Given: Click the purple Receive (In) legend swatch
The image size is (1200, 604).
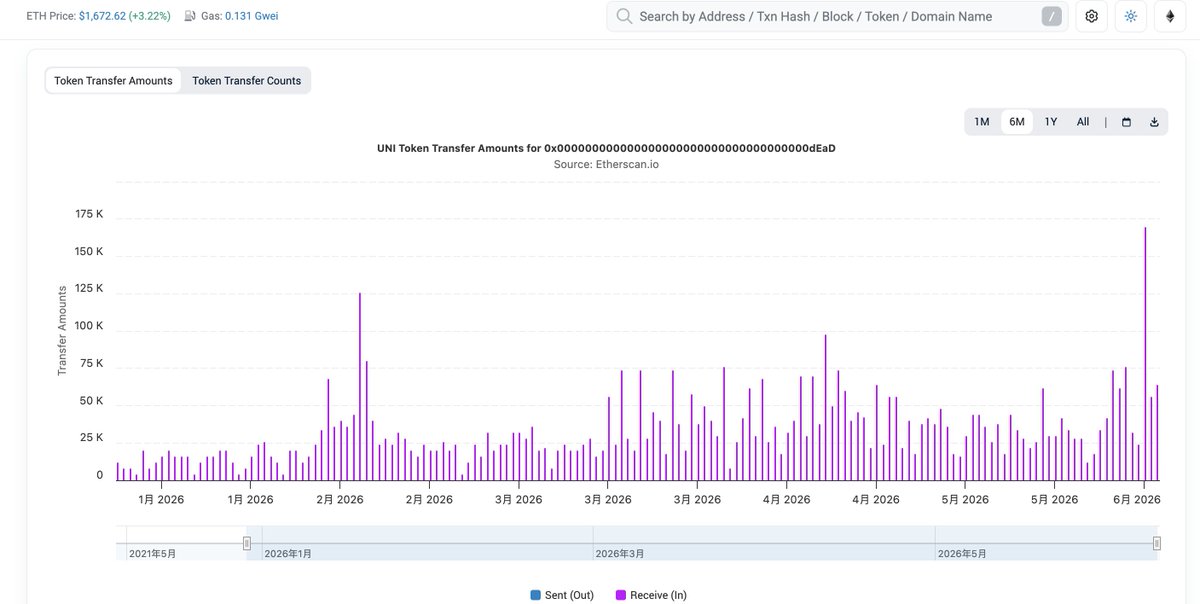Looking at the screenshot, I should (620, 595).
